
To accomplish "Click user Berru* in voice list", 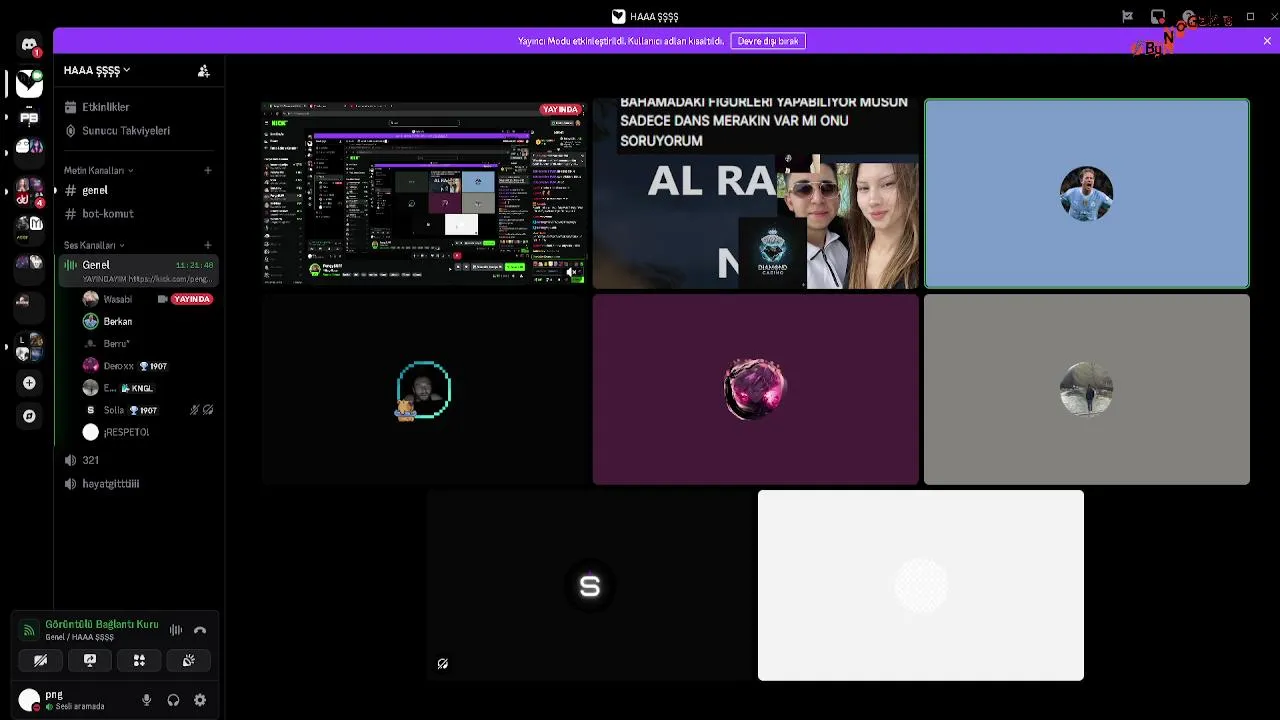I will coord(116,344).
